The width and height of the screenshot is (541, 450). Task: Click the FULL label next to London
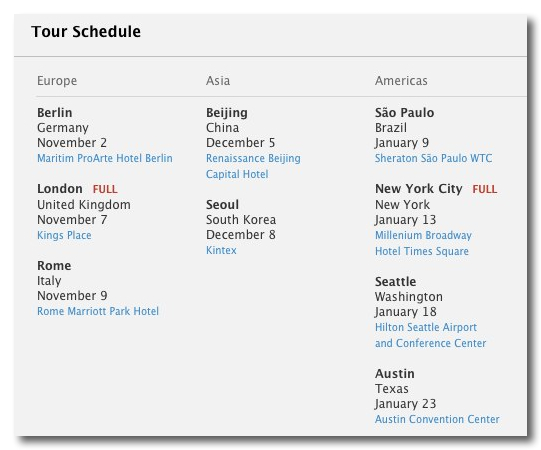click(105, 189)
